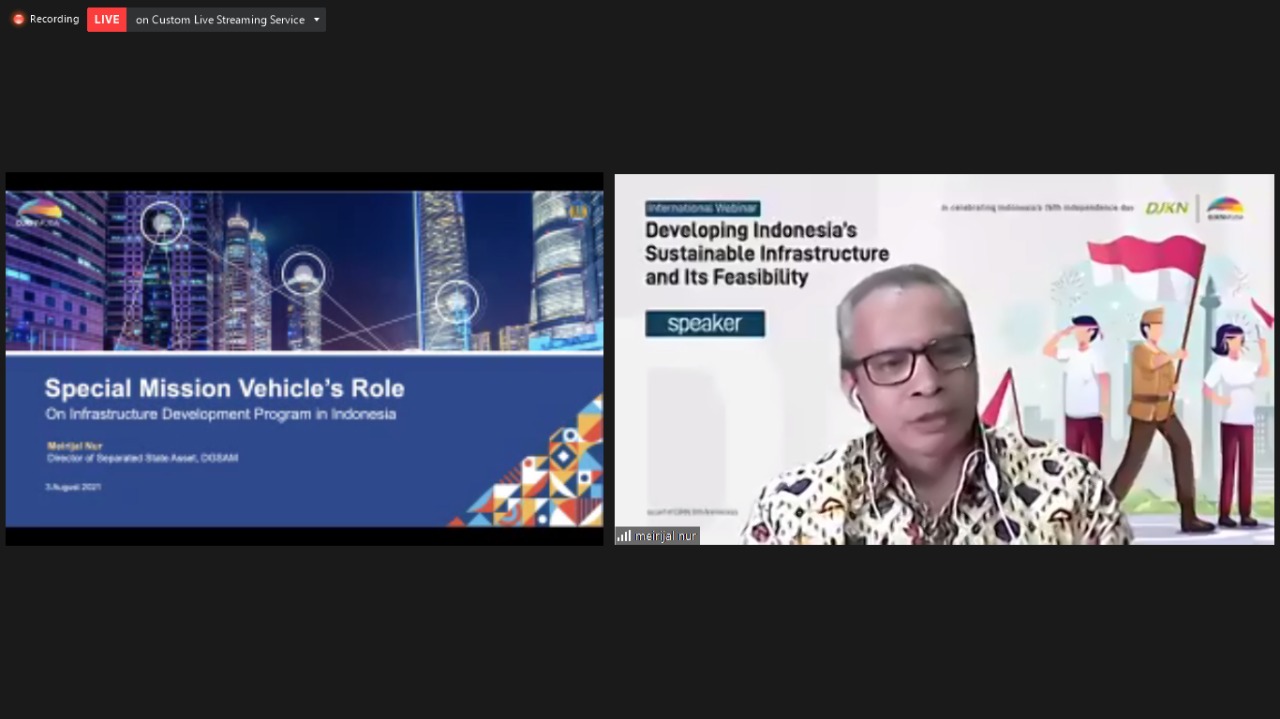Click the slide subtitle about Infrastructure Development Program
Image resolution: width=1280 pixels, height=719 pixels.
[x=220, y=414]
